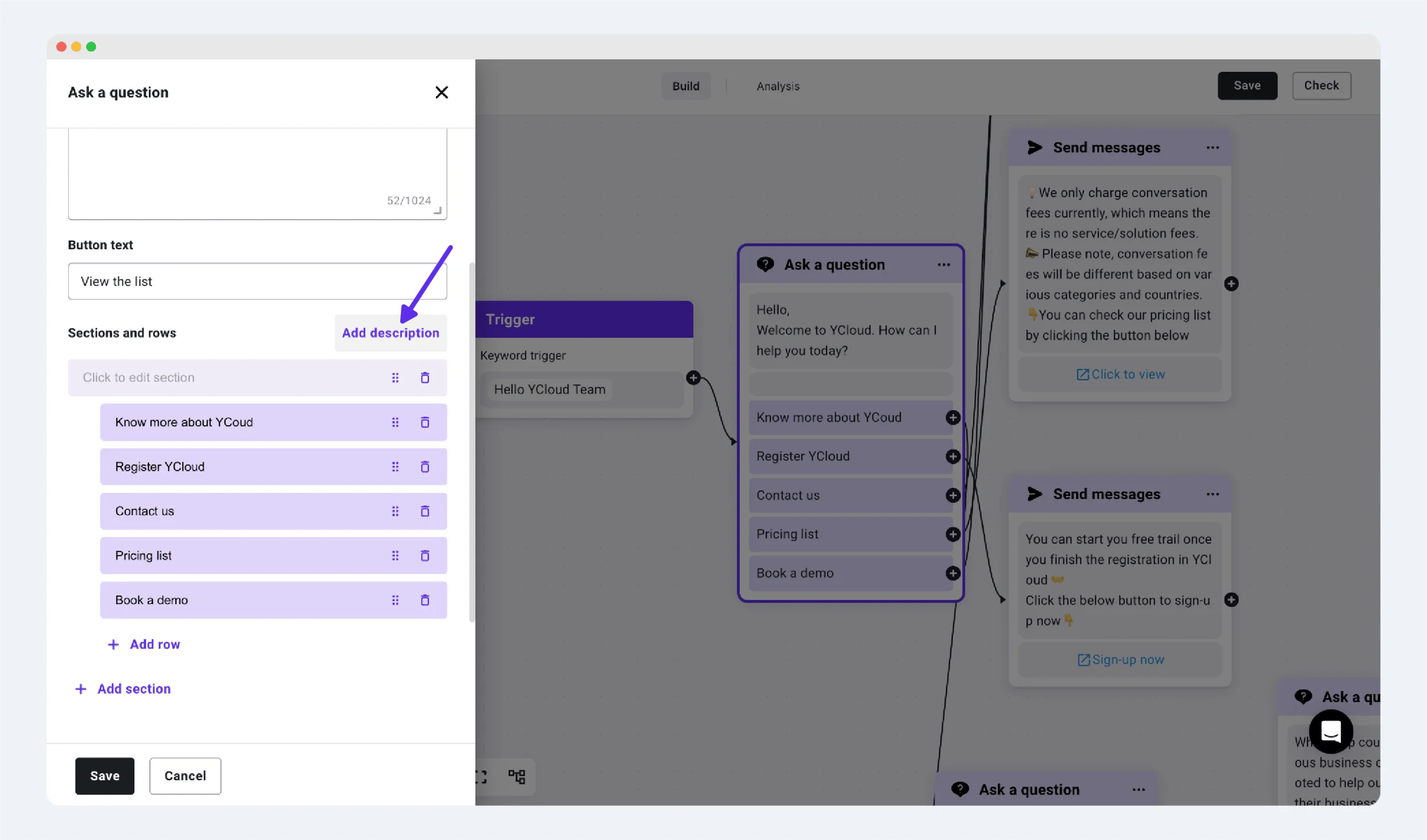Viewport: 1427px width, 840px height.
Task: Delete the Book a demo row
Action: click(x=425, y=600)
